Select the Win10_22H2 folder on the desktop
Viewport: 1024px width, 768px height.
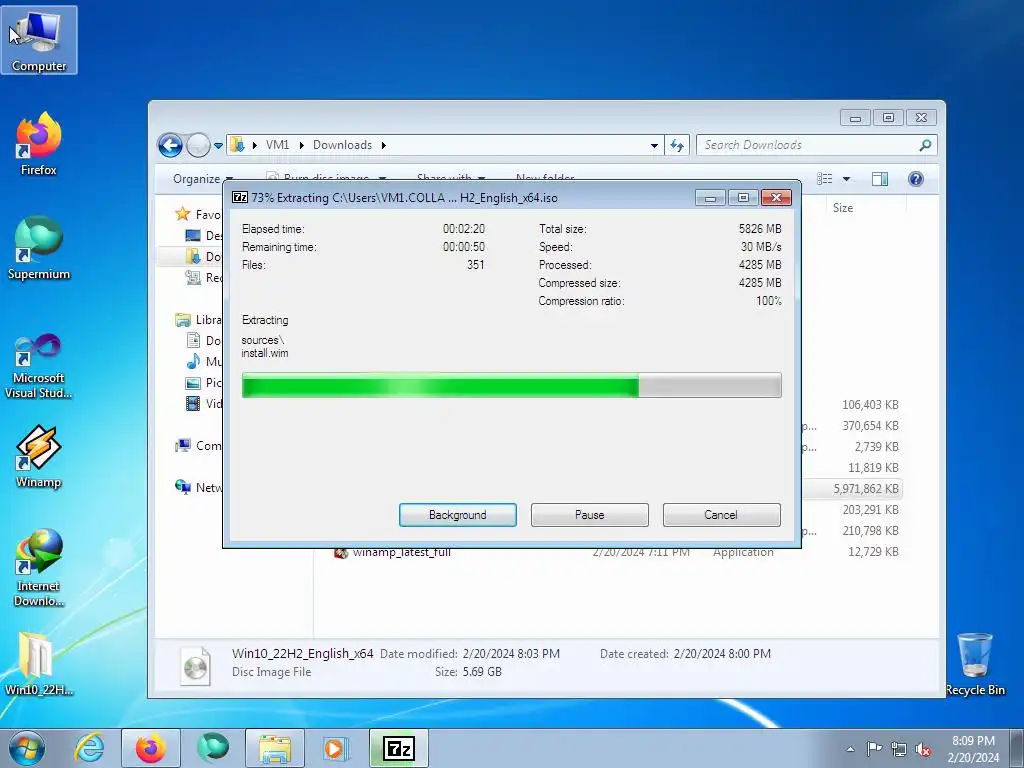tap(39, 663)
